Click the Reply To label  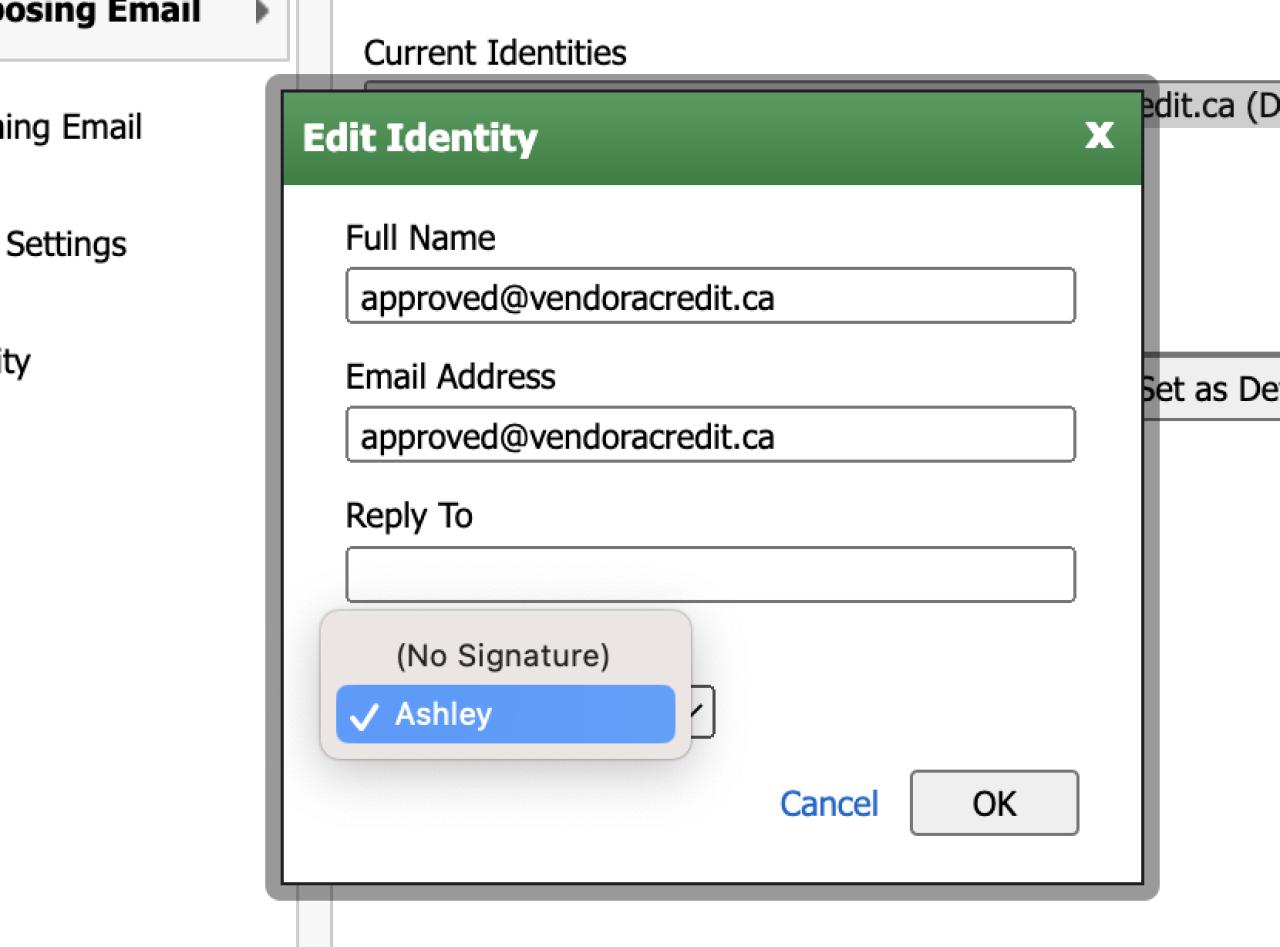click(x=409, y=516)
